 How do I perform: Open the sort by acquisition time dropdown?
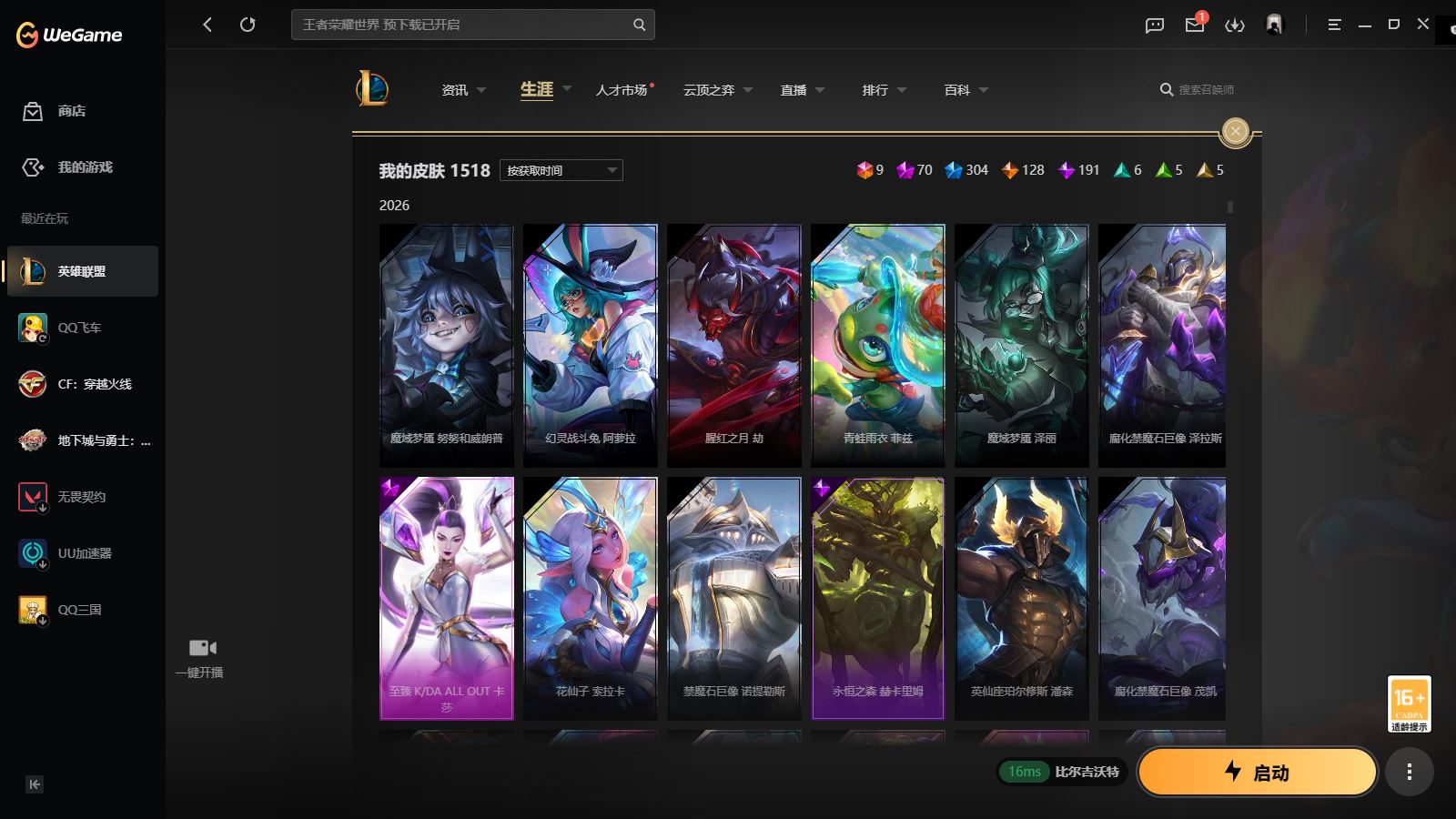[561, 170]
